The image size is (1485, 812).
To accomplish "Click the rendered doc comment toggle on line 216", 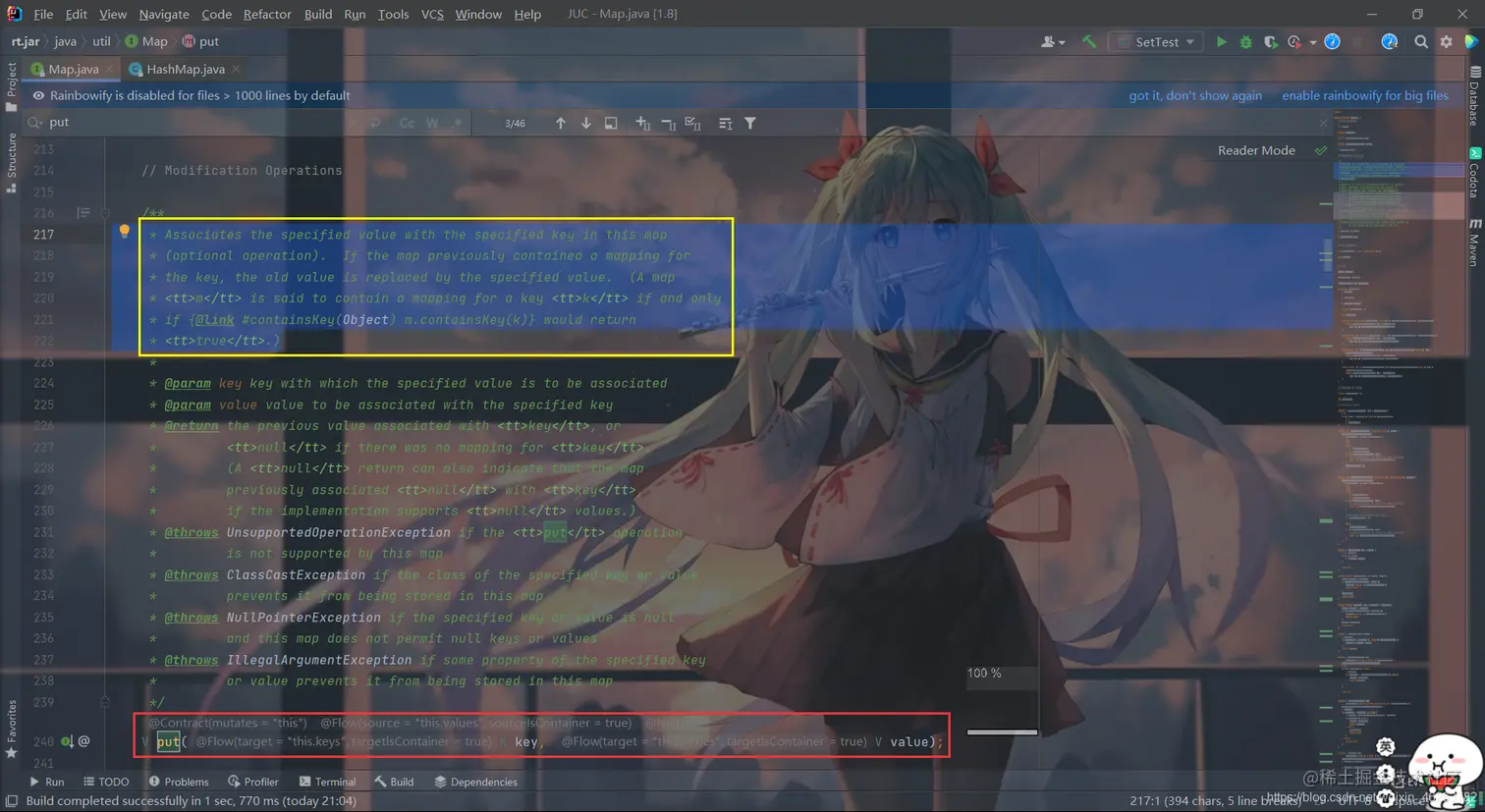I will point(83,213).
